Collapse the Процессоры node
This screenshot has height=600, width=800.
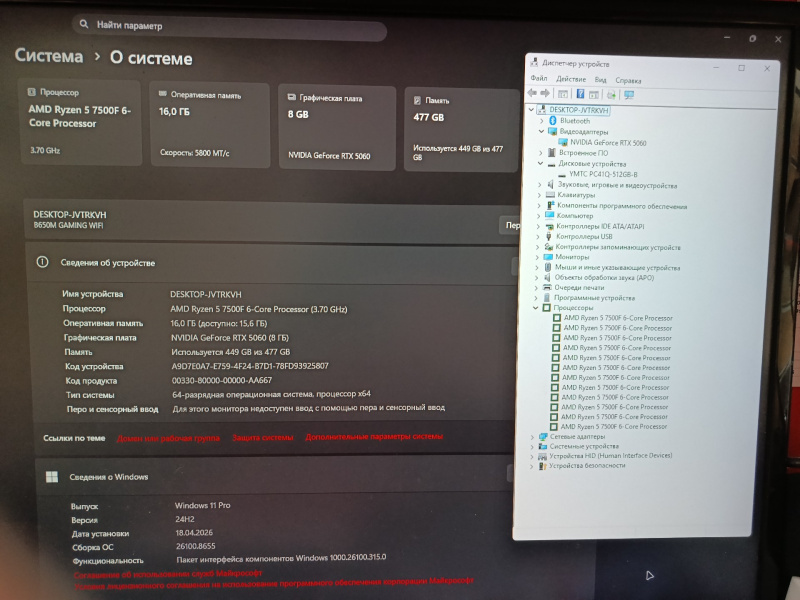[x=535, y=308]
